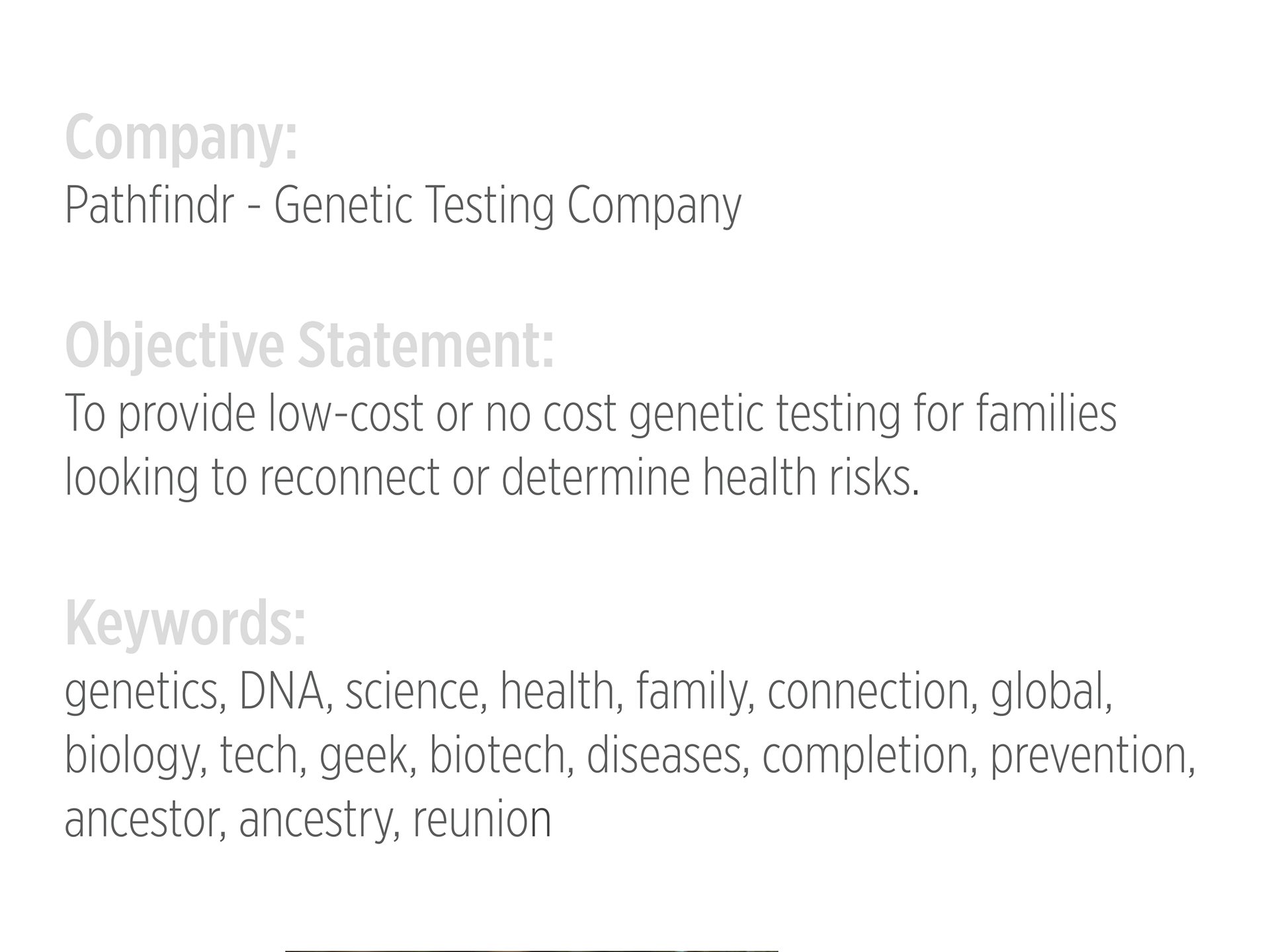1270x952 pixels.
Task: Click the "Company:" heading
Action: 181,139
